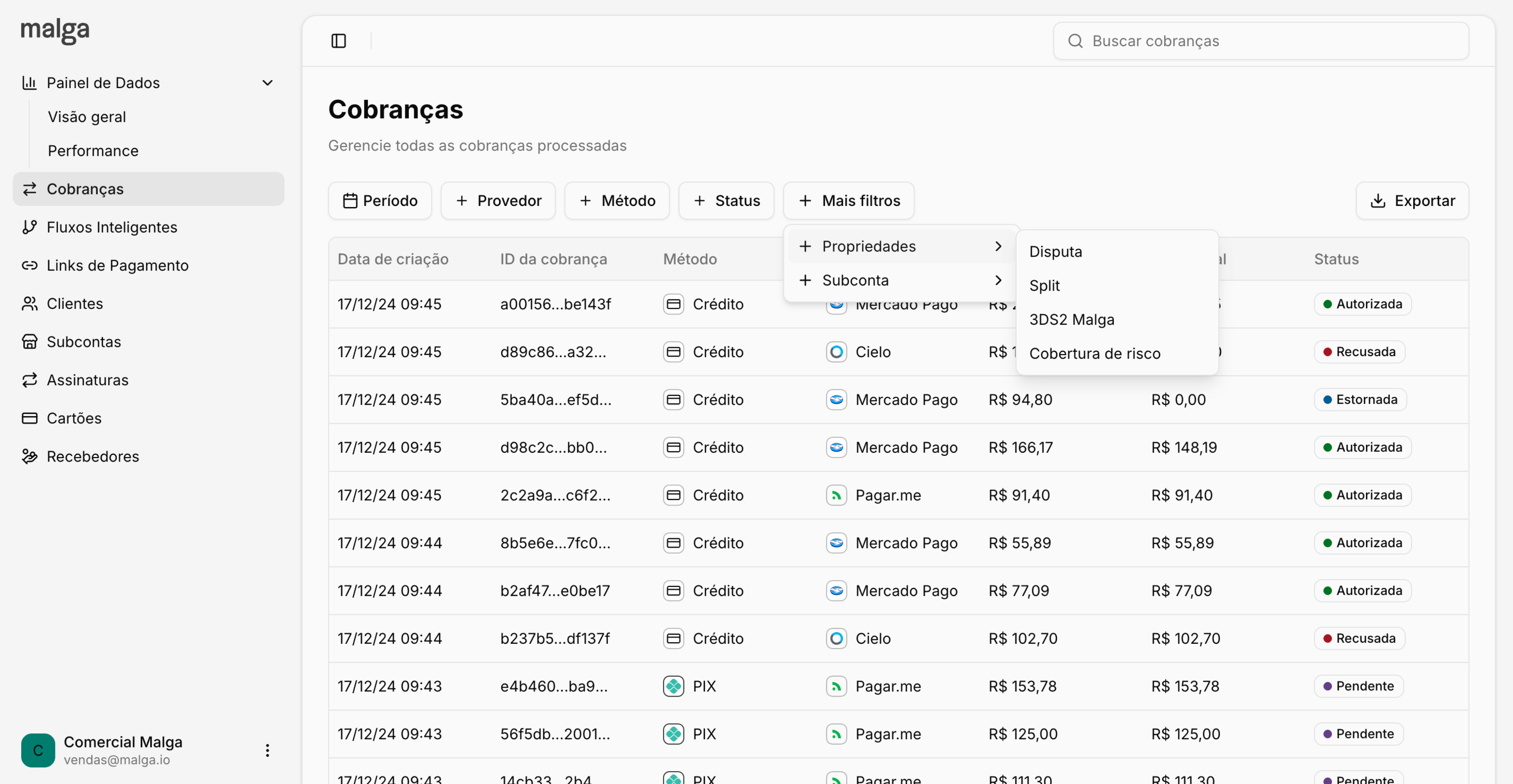Click the Subcontas store icon
This screenshot has width=1513, height=784.
pos(29,342)
